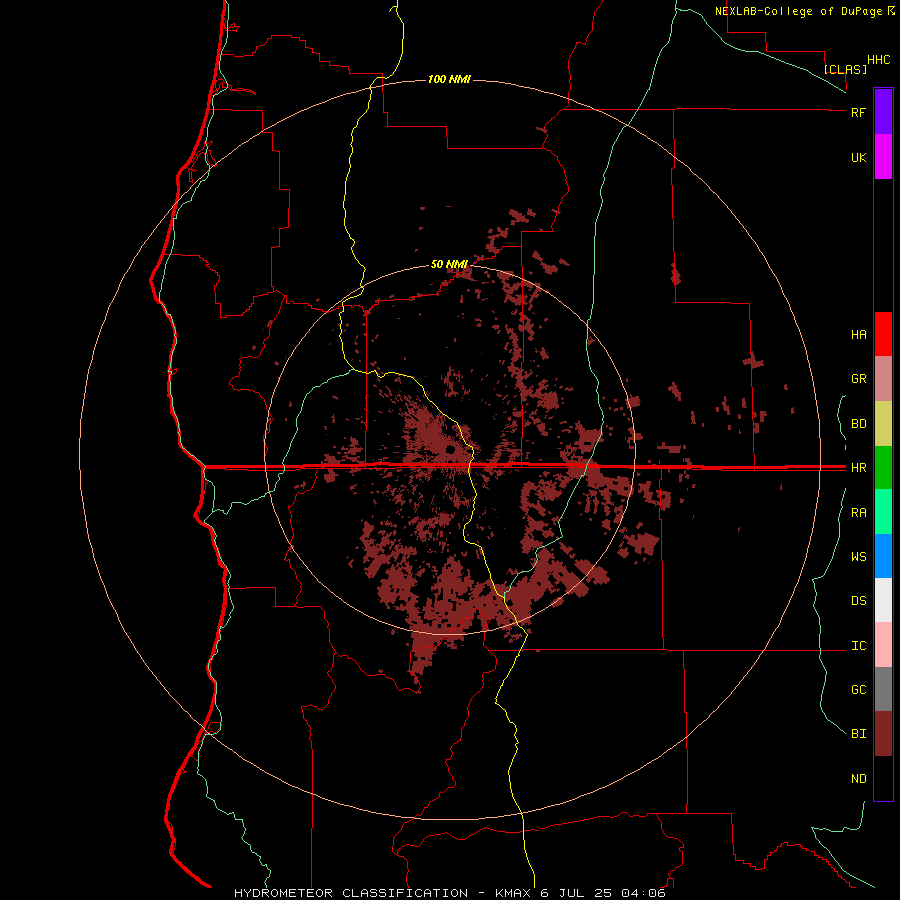The image size is (900, 900).
Task: Click the UK legend label
Action: [858, 157]
